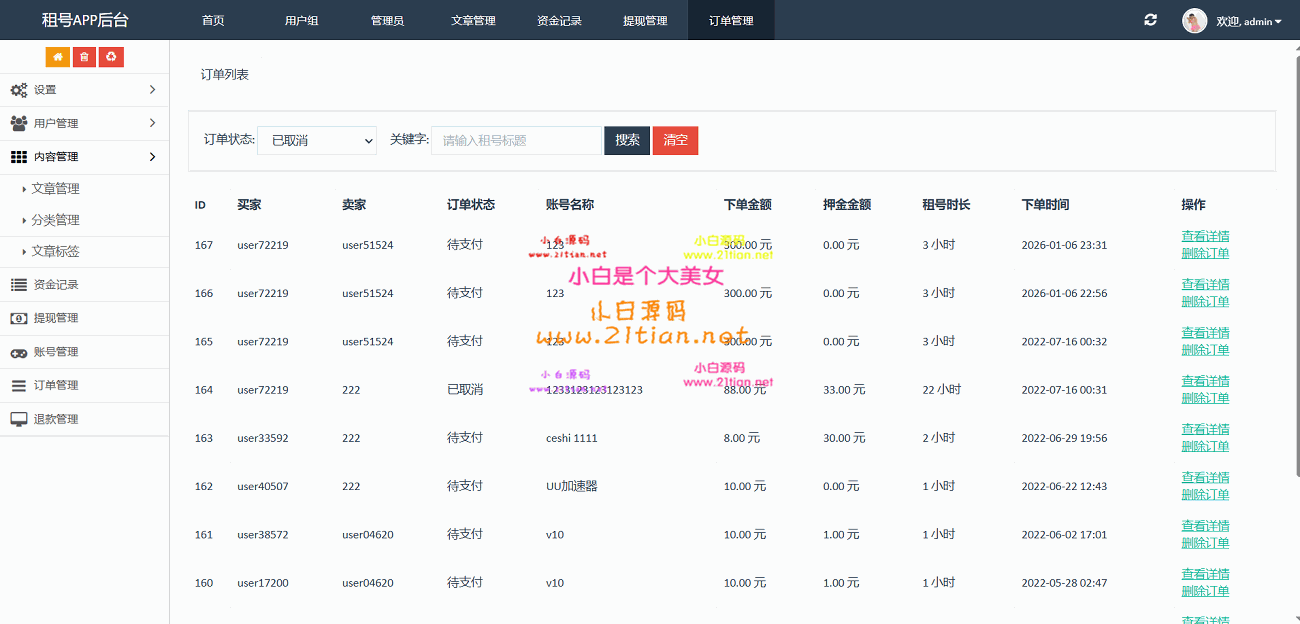Click the refresh icon in top bar

click(x=1151, y=20)
